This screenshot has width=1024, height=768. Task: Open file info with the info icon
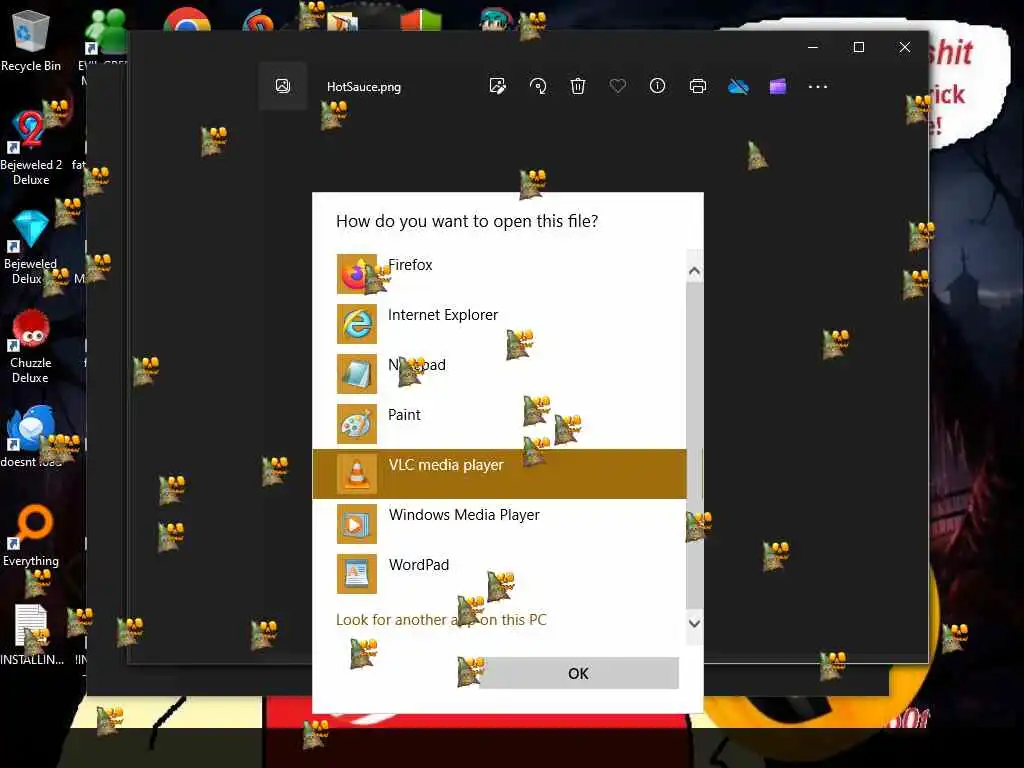click(658, 86)
